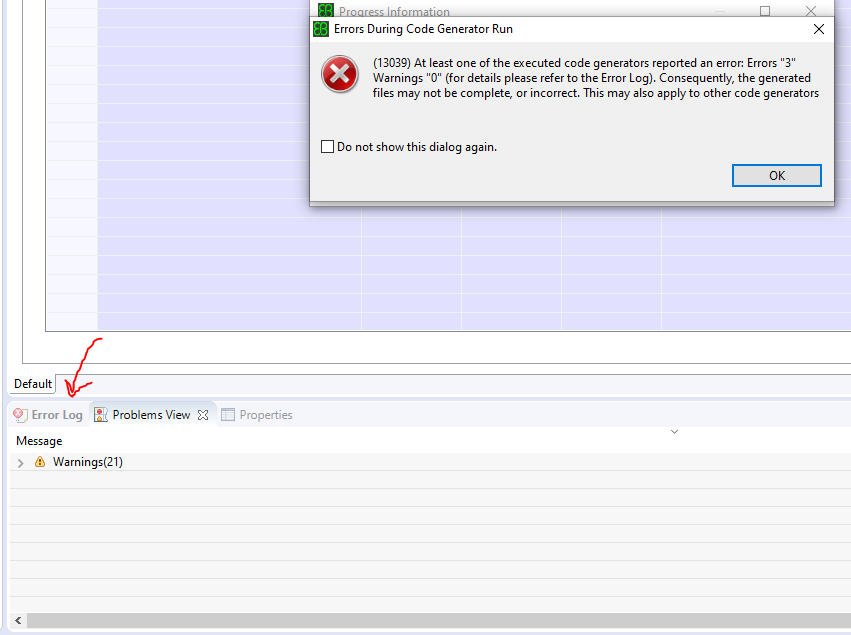The height and width of the screenshot is (635, 851).
Task: Click the Properties tab icon
Action: point(227,414)
